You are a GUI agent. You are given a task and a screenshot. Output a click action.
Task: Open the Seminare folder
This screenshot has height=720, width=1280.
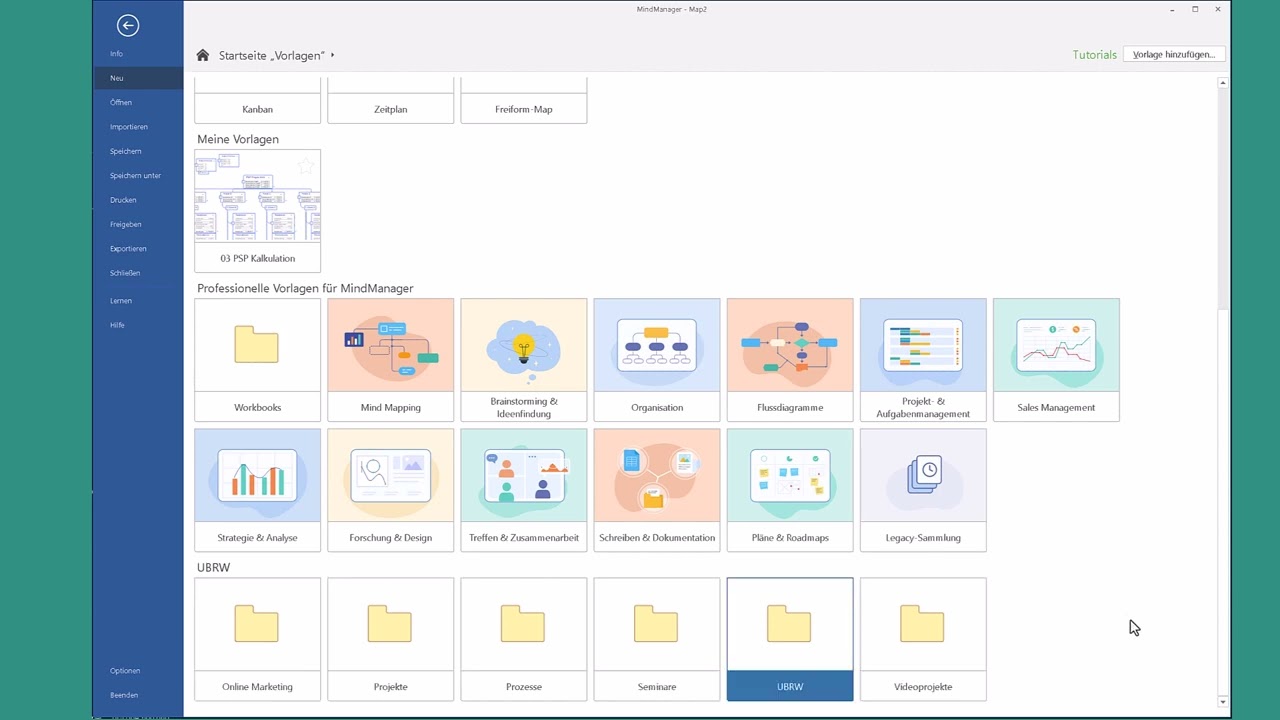(656, 639)
